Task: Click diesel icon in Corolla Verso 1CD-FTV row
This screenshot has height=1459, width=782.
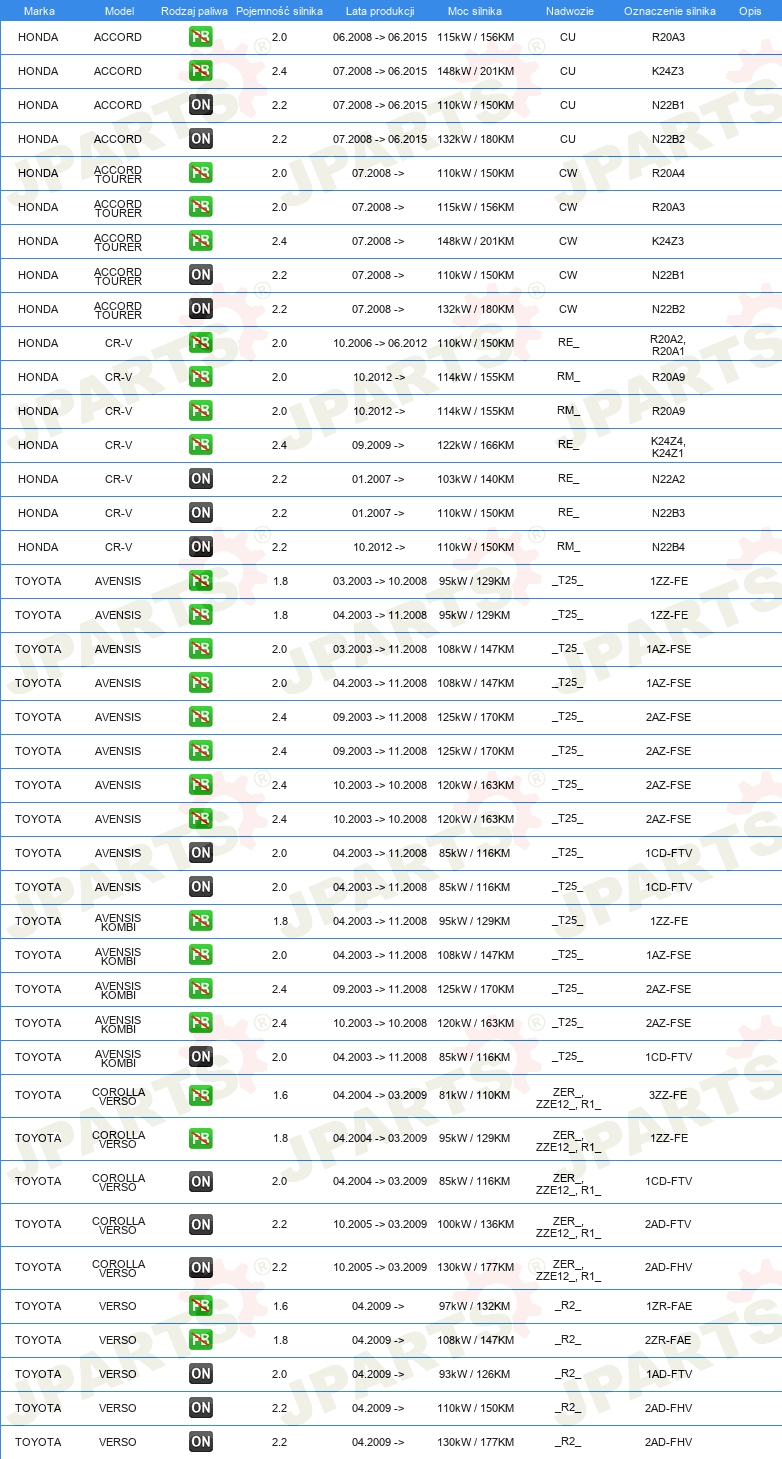Action: click(x=201, y=1181)
